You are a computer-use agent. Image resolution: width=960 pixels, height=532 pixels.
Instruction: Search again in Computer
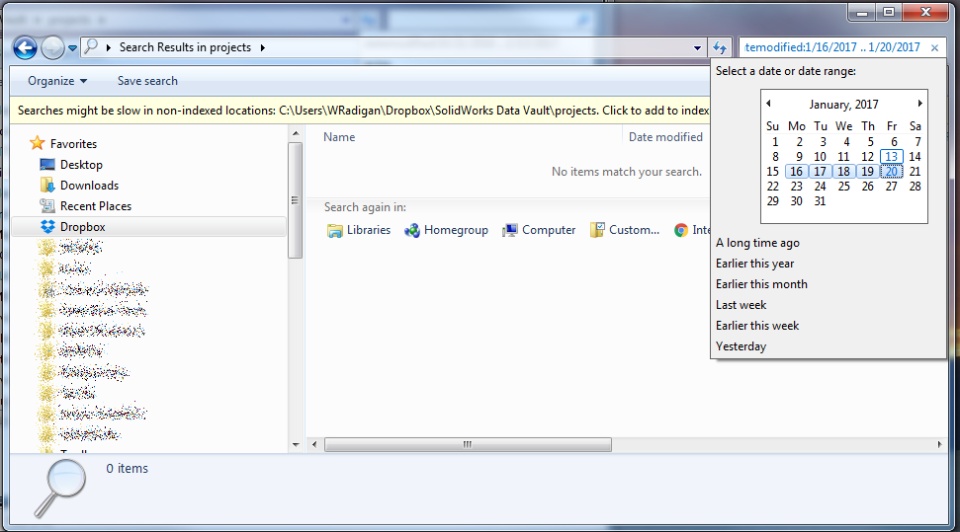[549, 230]
